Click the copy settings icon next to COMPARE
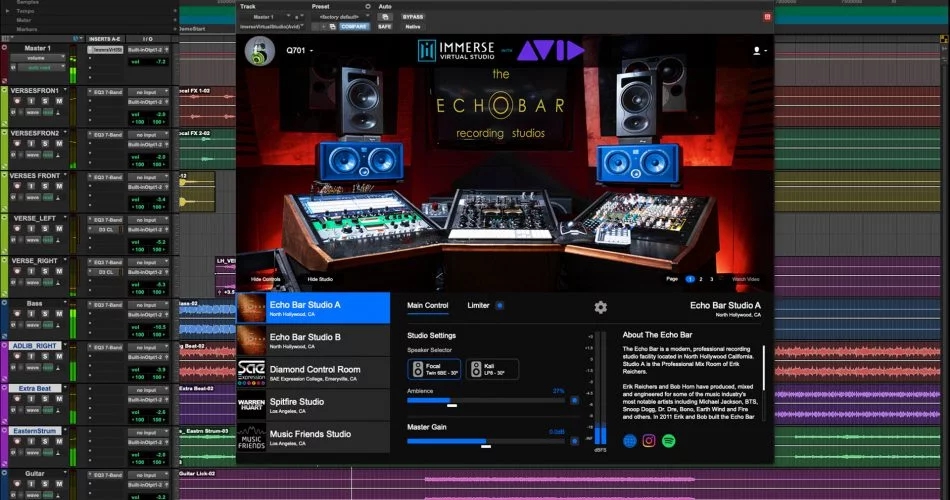 pos(332,27)
